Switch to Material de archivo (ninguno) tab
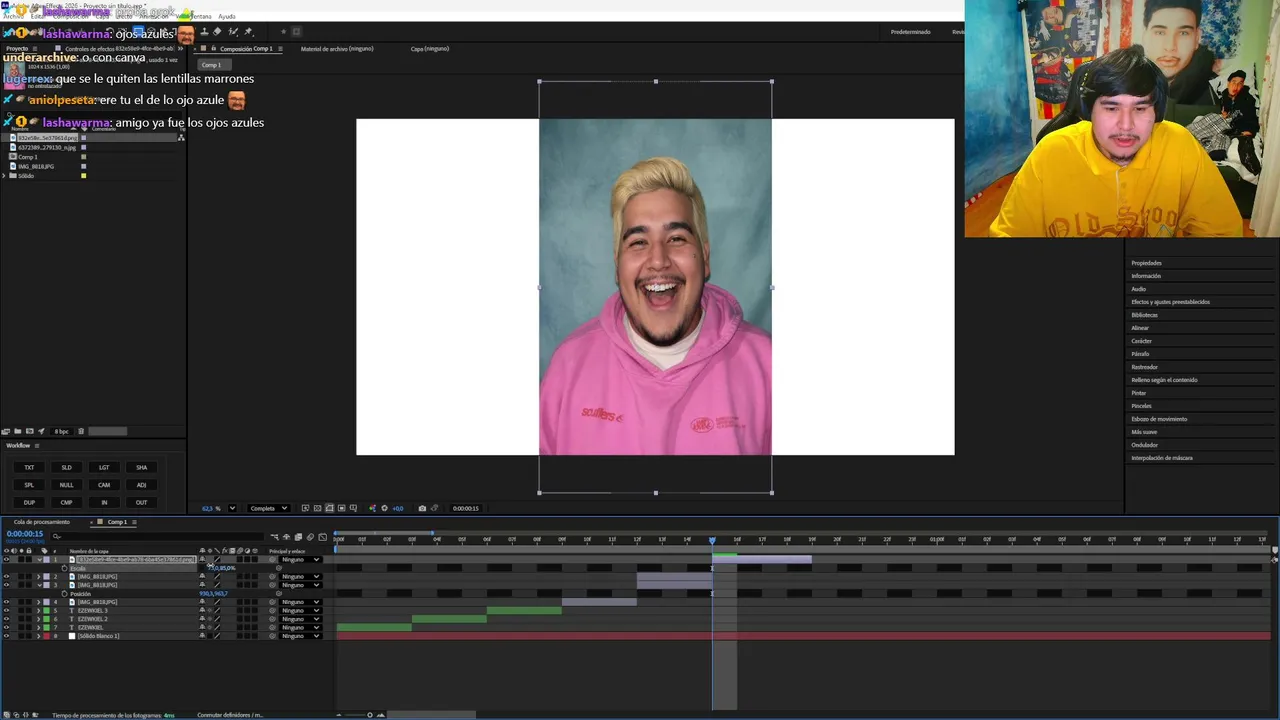Image resolution: width=1280 pixels, height=720 pixels. click(x=337, y=48)
